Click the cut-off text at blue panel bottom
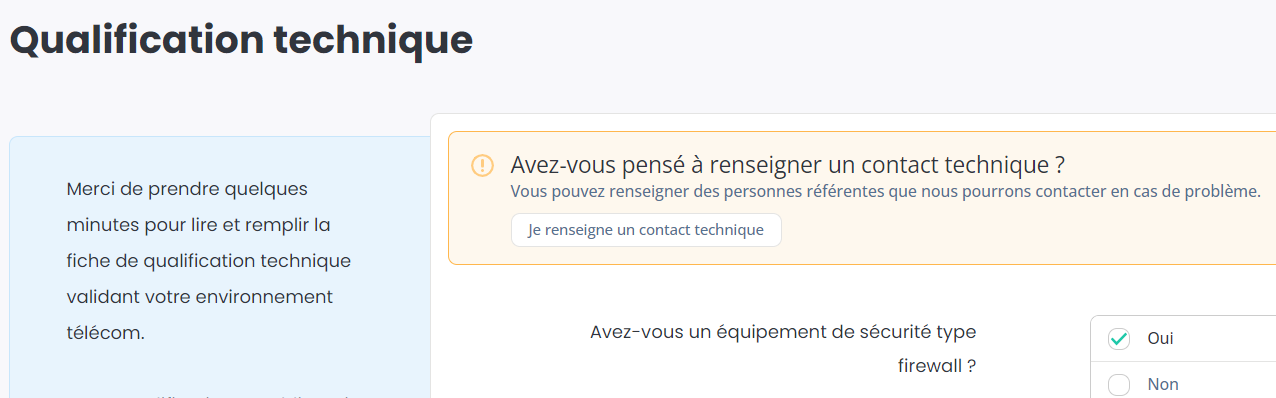Image resolution: width=1276 pixels, height=398 pixels. click(x=210, y=394)
